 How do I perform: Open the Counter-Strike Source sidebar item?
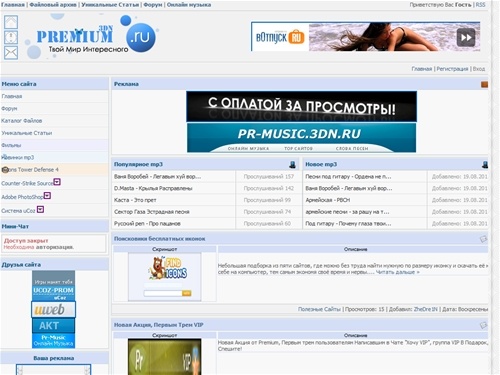(x=27, y=183)
